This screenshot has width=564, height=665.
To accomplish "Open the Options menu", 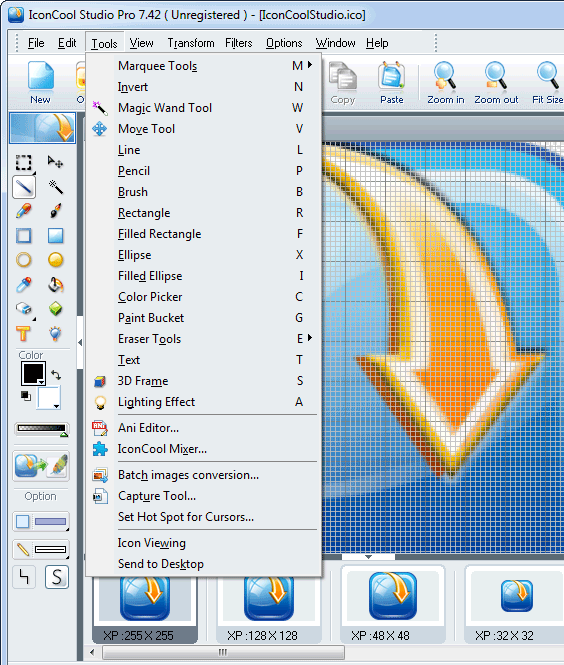I will (284, 43).
